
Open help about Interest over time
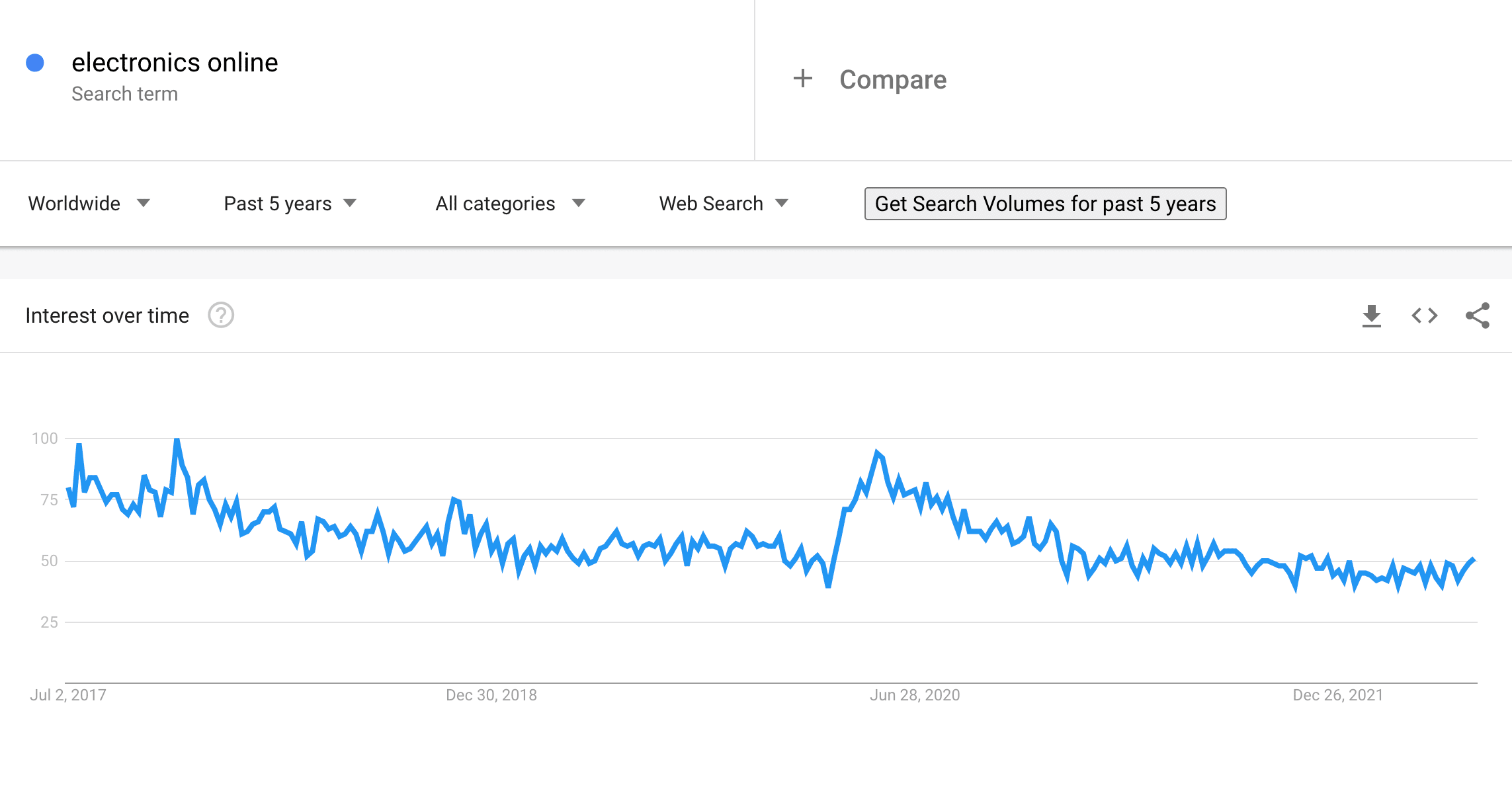tap(221, 315)
